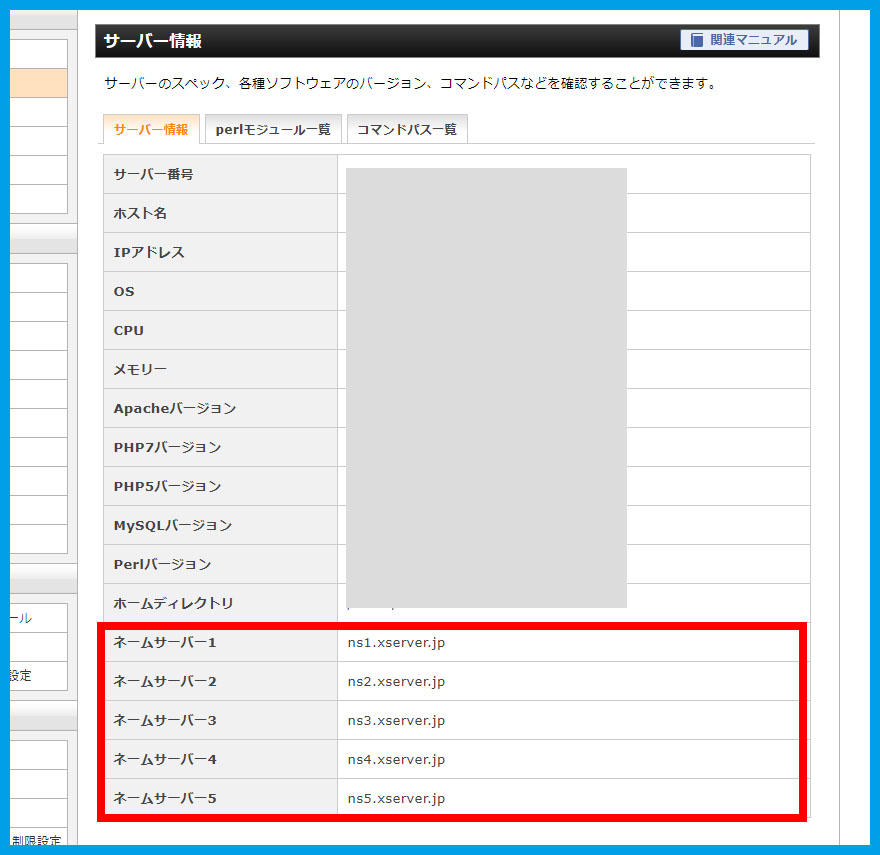Click the サーバー番号 row label
Screen dimensions: 880x855
(153, 174)
